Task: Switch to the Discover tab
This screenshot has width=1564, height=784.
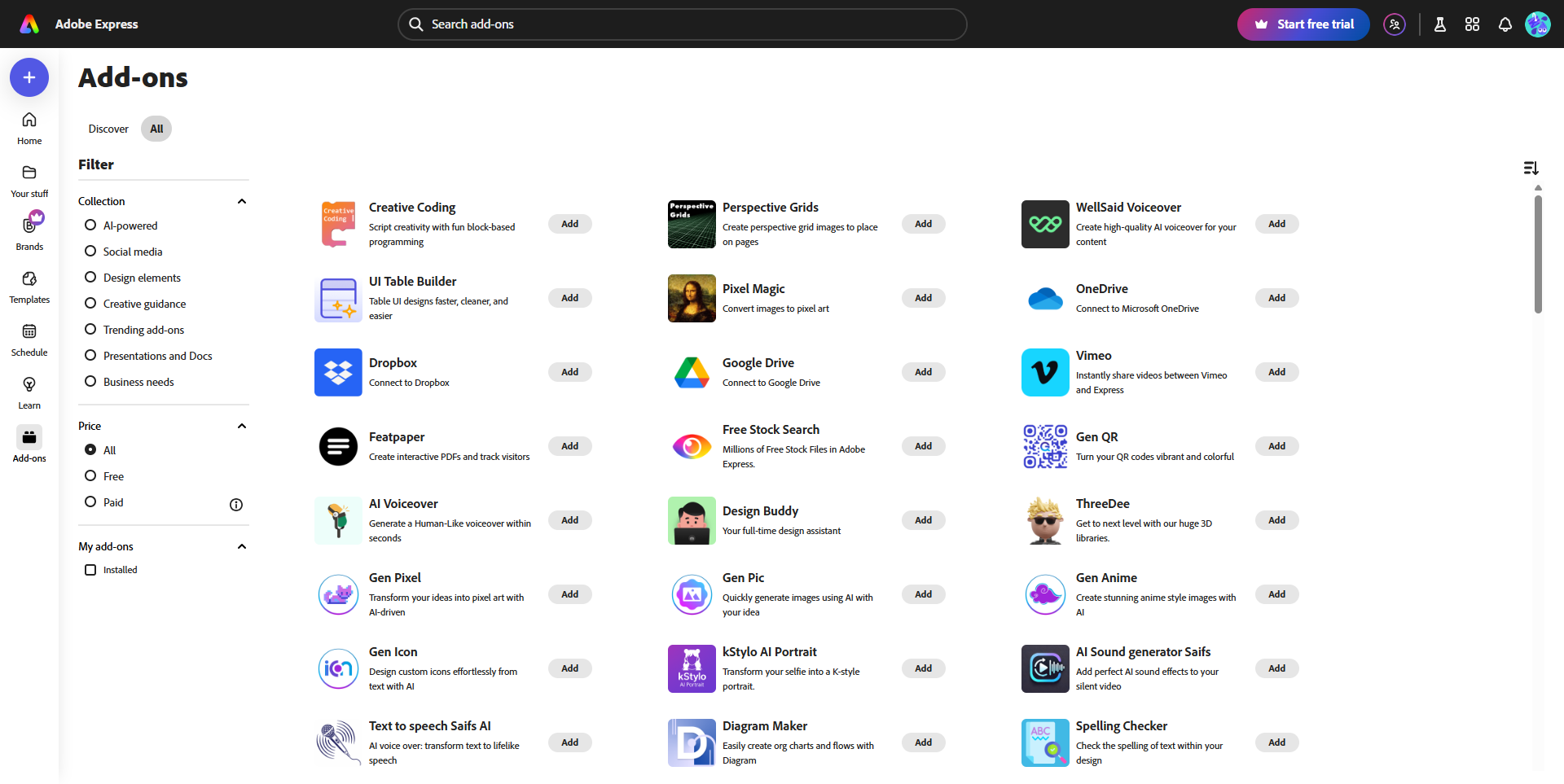Action: (x=108, y=129)
